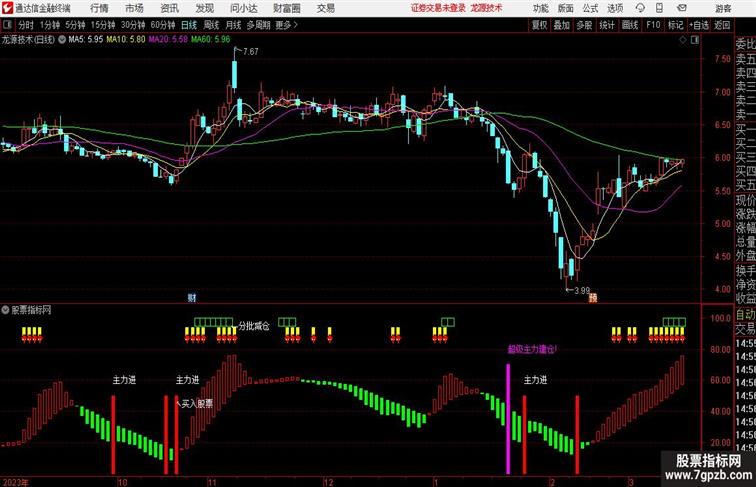The image size is (756, 487).
Task: Expand the circle icon beside 股票指标网 indicator
Action: tap(5, 310)
